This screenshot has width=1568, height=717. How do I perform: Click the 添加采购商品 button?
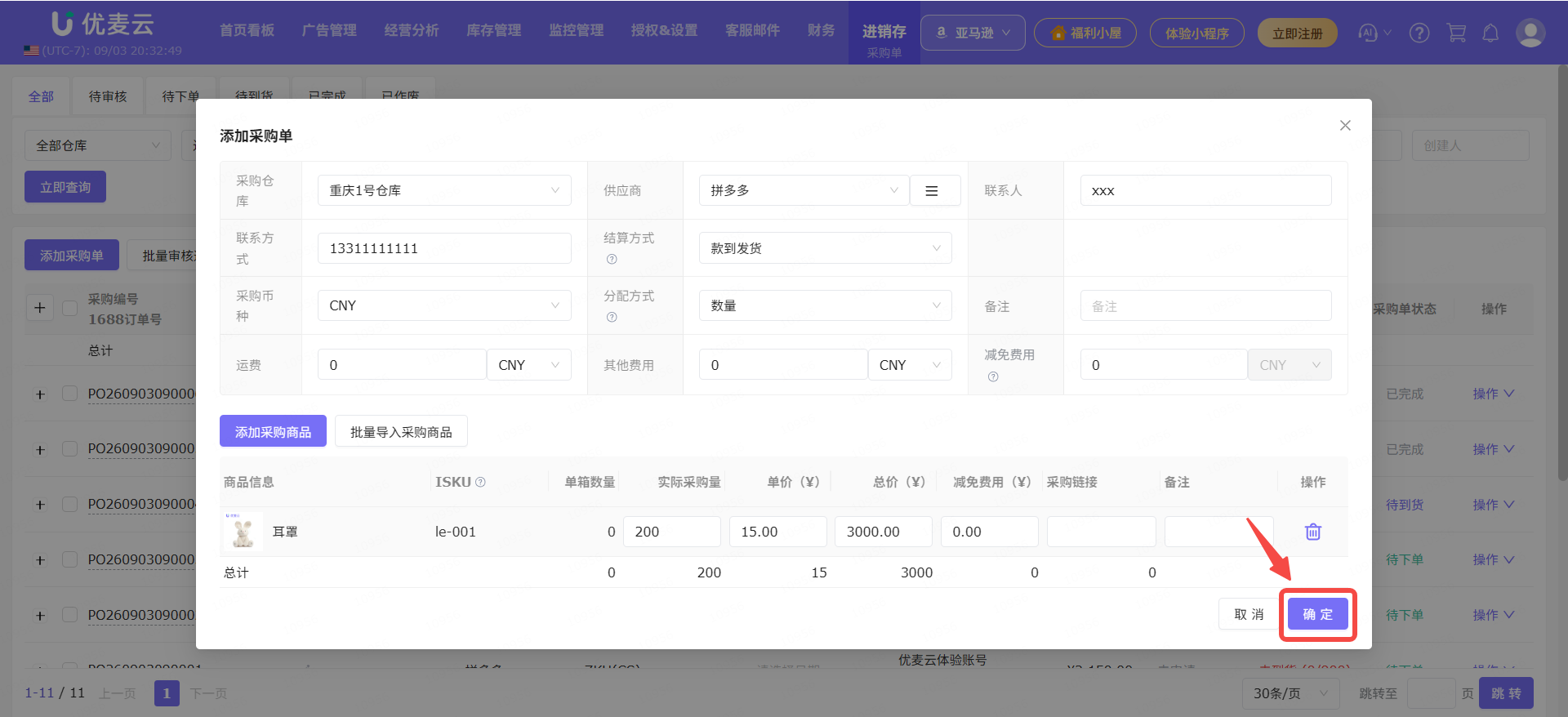coord(273,431)
